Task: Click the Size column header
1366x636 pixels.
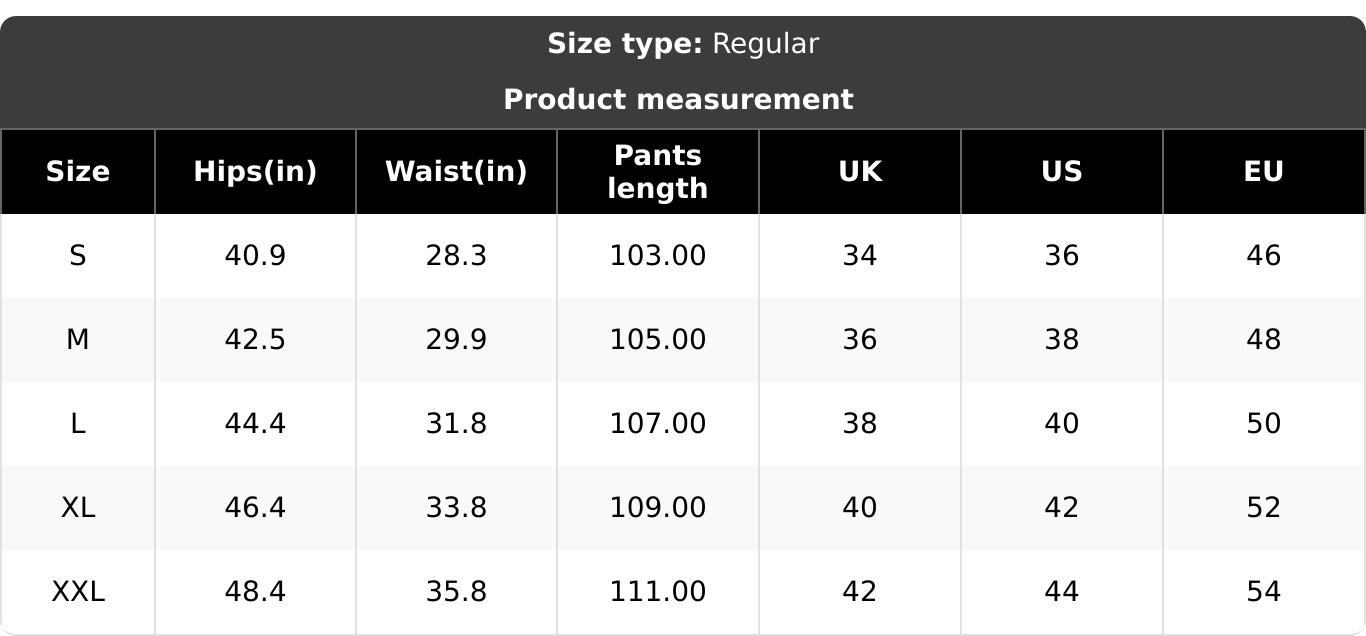Action: [x=78, y=172]
